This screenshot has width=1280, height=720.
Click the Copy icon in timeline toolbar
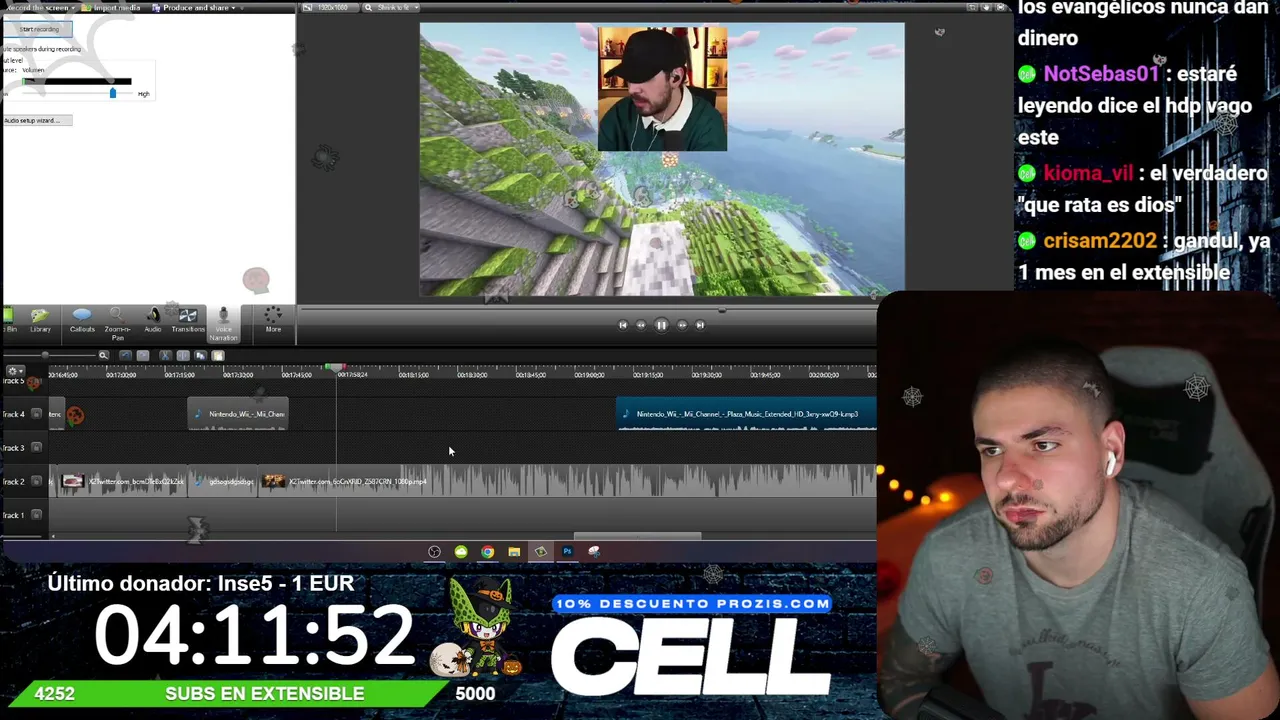point(200,355)
